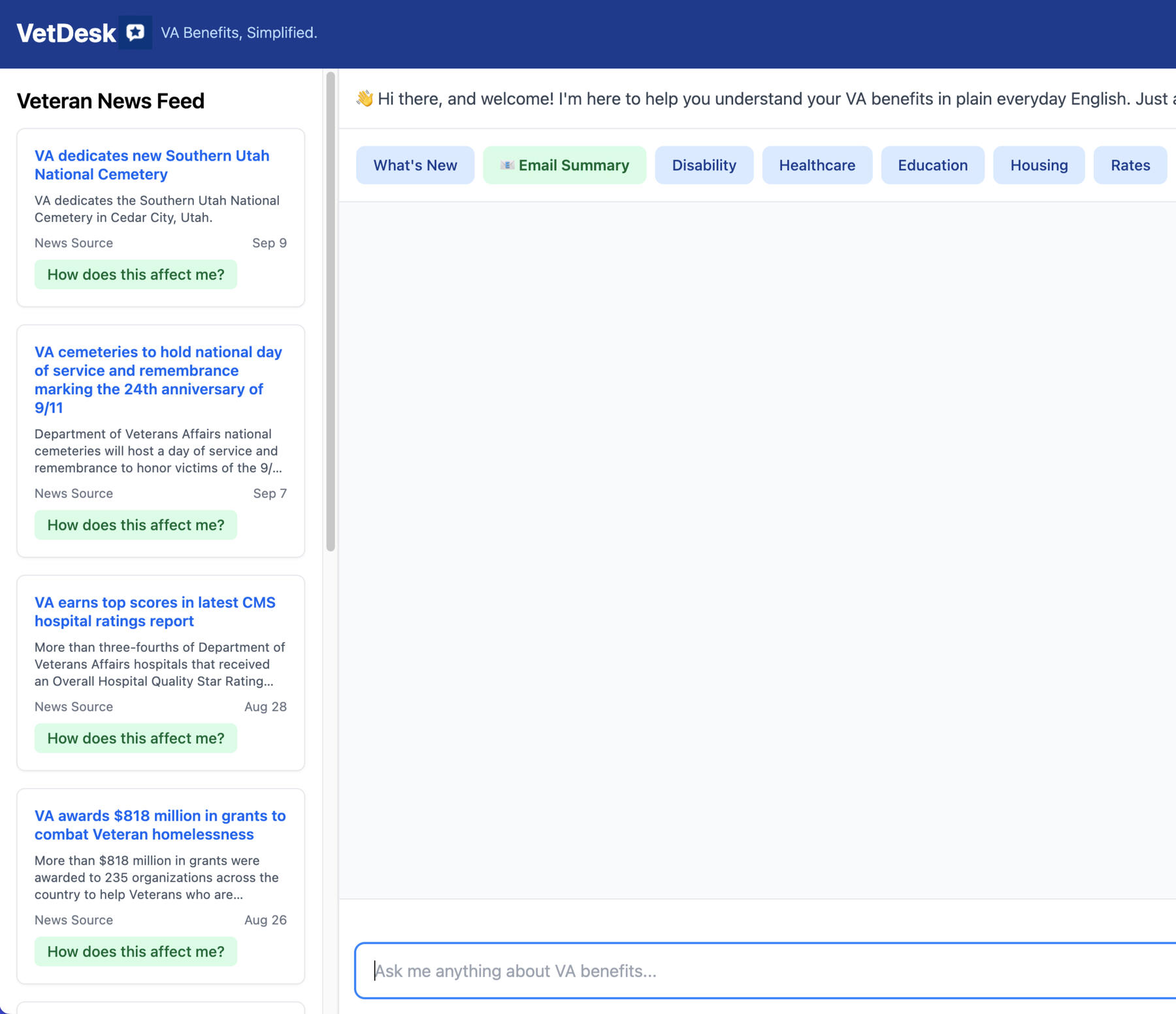Click the VetDesk star badge logo icon
Viewport: 1176px width, 1014px height.
pos(135,33)
